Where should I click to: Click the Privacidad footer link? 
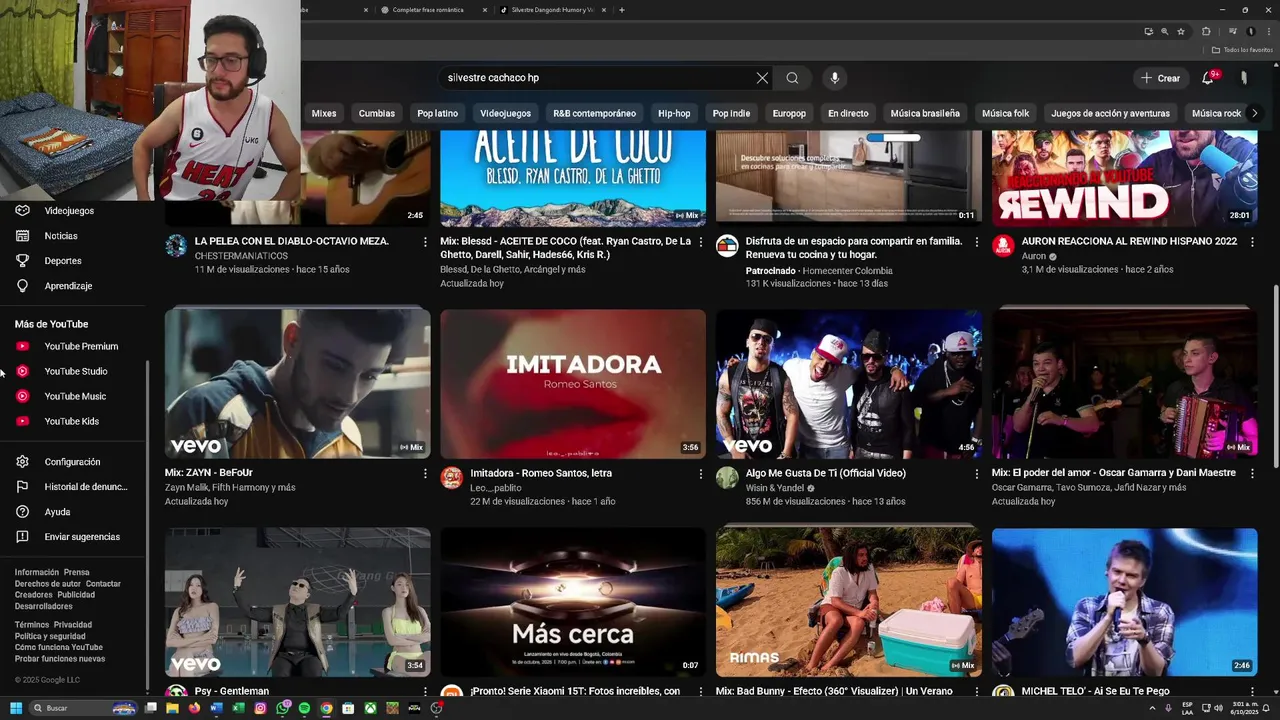pos(73,625)
